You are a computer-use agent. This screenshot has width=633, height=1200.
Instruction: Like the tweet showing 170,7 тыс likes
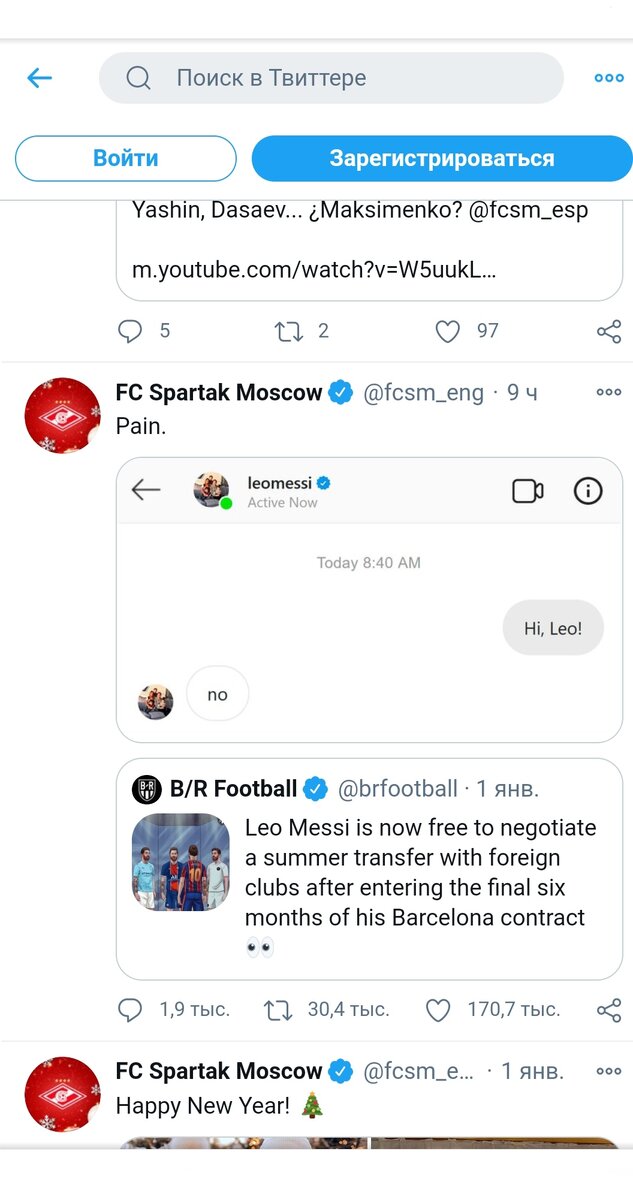437,1009
